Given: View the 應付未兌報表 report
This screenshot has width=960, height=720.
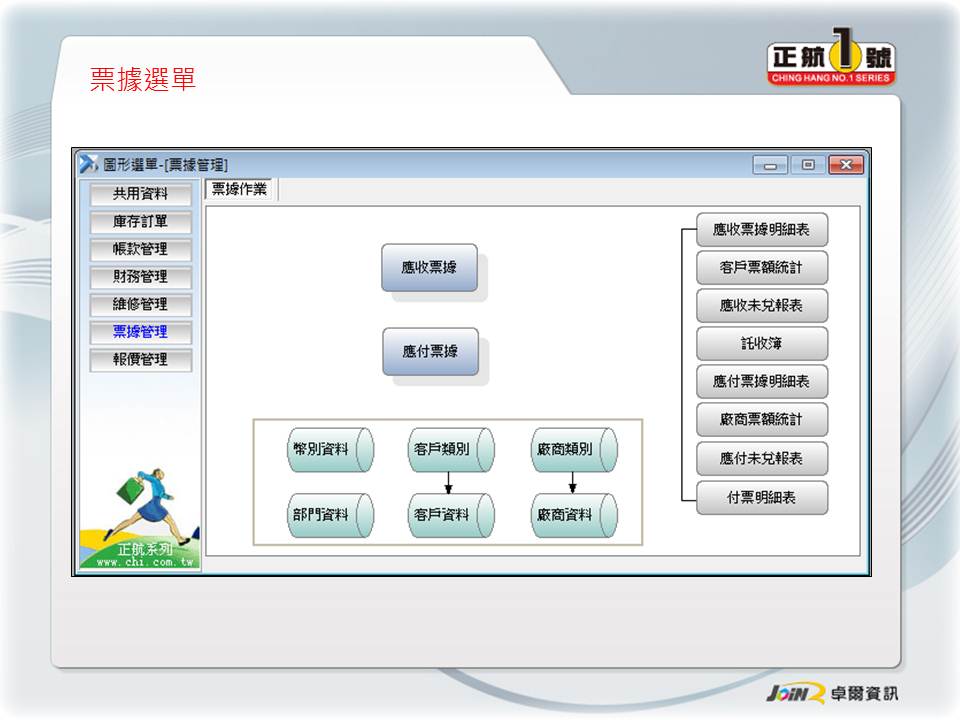Looking at the screenshot, I should pyautogui.click(x=762, y=459).
